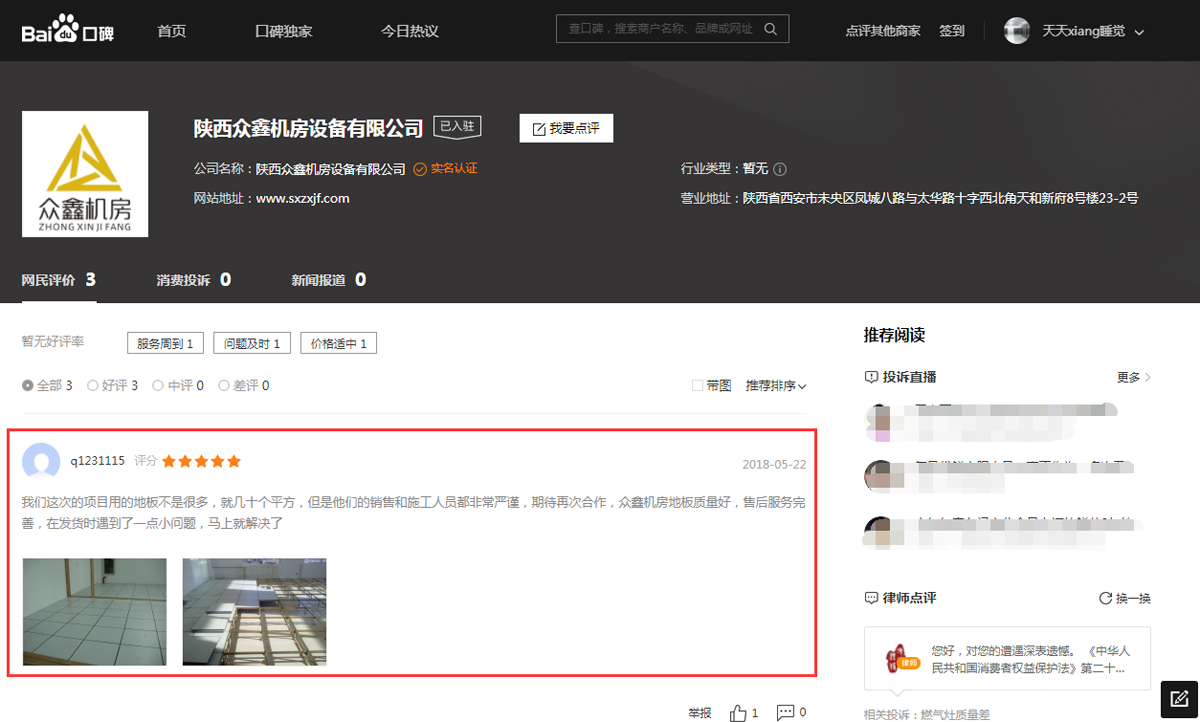Expand 更多 in 投诉直播 section
Viewport: 1200px width, 722px height.
tap(1133, 377)
